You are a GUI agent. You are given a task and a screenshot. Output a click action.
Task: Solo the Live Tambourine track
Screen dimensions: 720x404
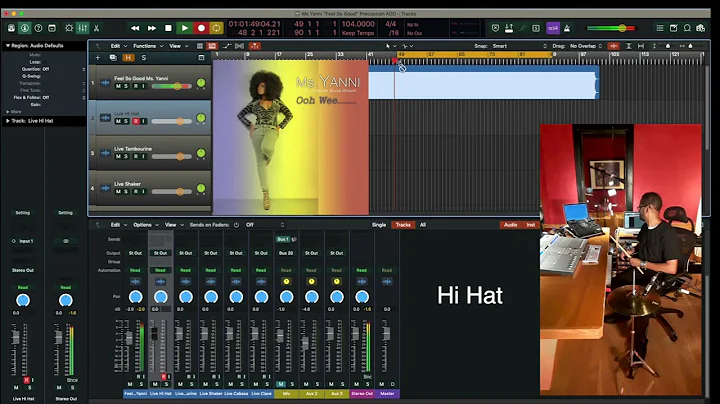(x=126, y=157)
